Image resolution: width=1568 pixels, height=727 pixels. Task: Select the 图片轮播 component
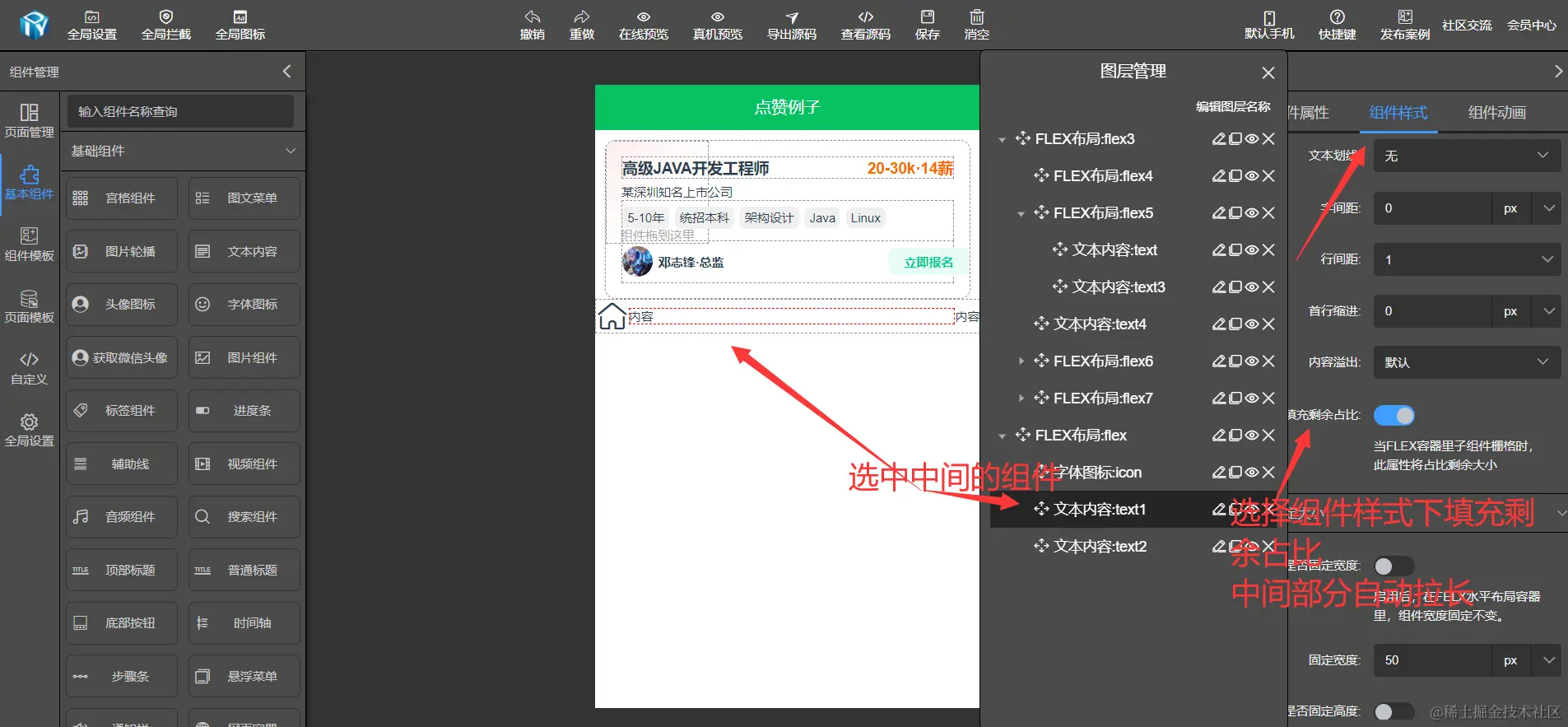122,251
